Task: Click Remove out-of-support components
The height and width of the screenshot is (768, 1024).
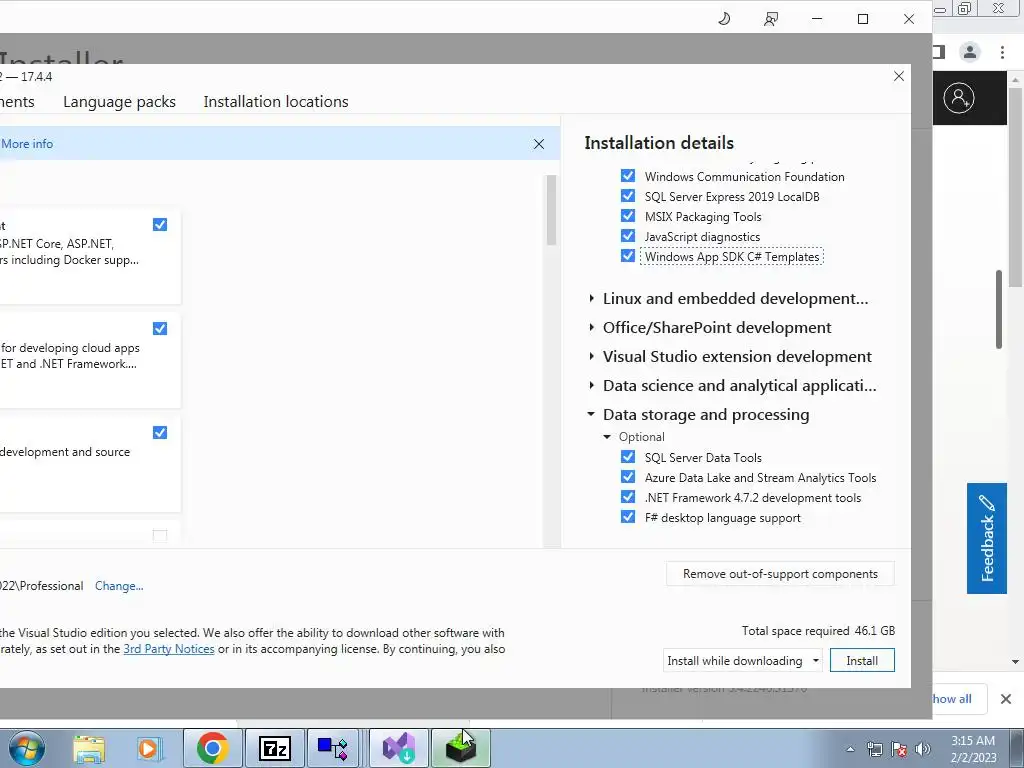Action: (x=780, y=574)
